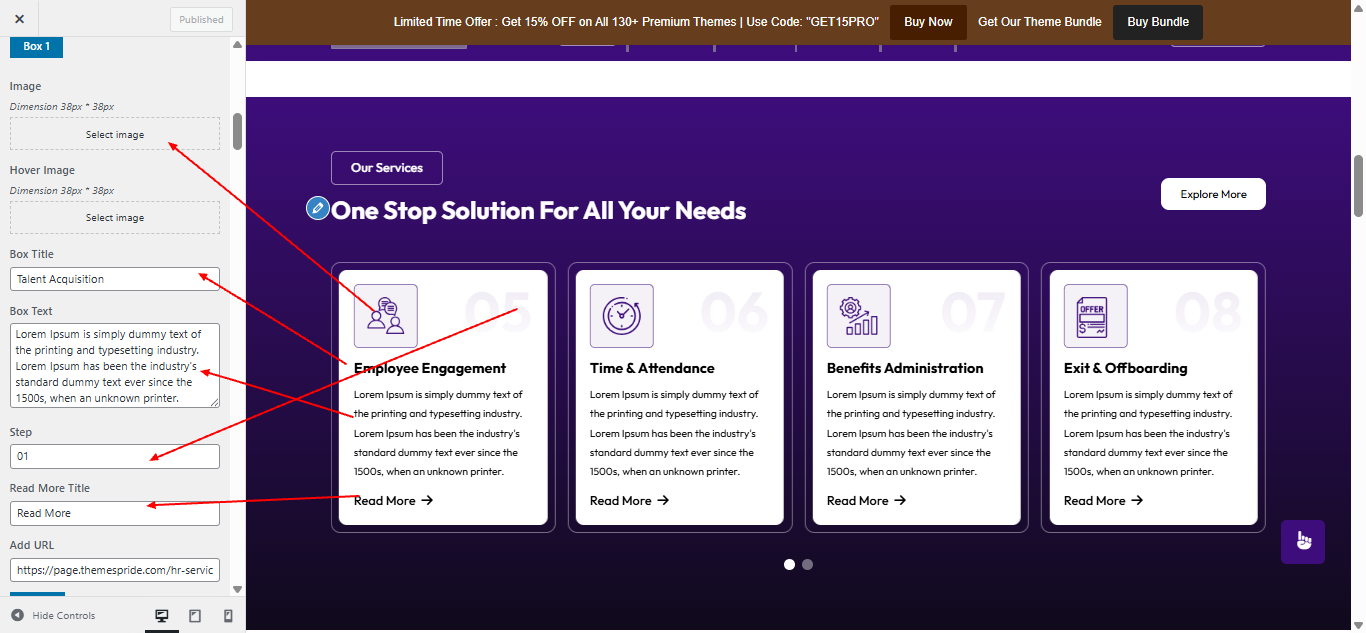
Task: Click the offer document icon on Exit & Offboarding
Action: point(1094,315)
